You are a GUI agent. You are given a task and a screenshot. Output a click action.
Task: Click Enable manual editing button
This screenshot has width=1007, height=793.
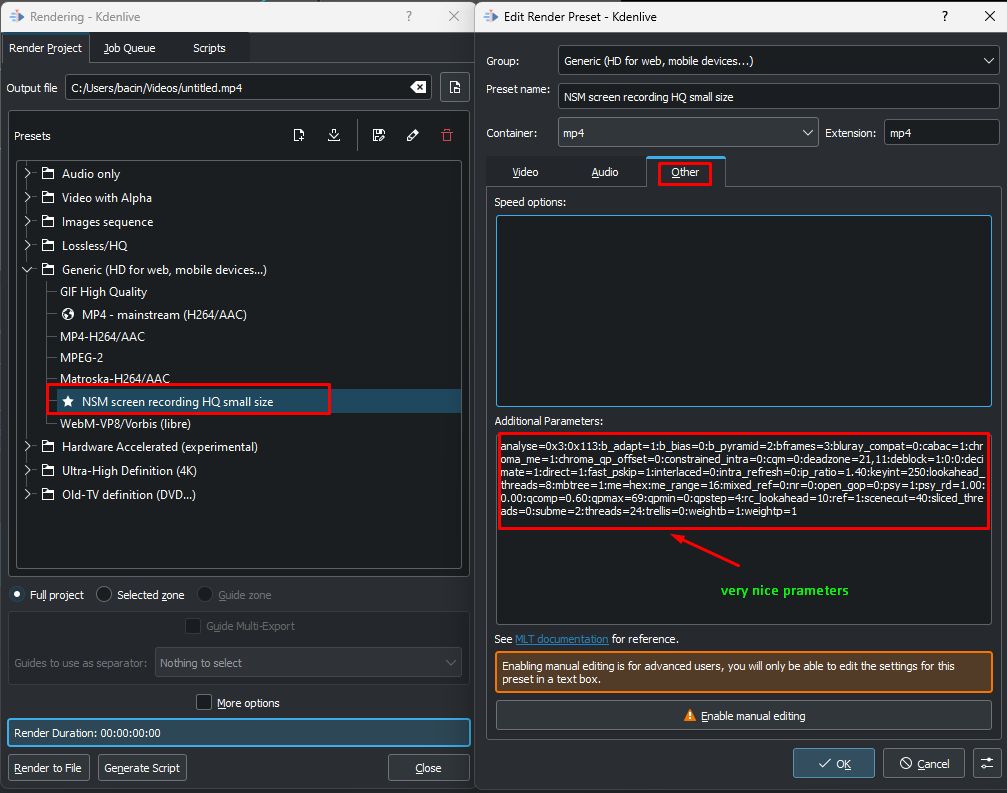point(744,715)
